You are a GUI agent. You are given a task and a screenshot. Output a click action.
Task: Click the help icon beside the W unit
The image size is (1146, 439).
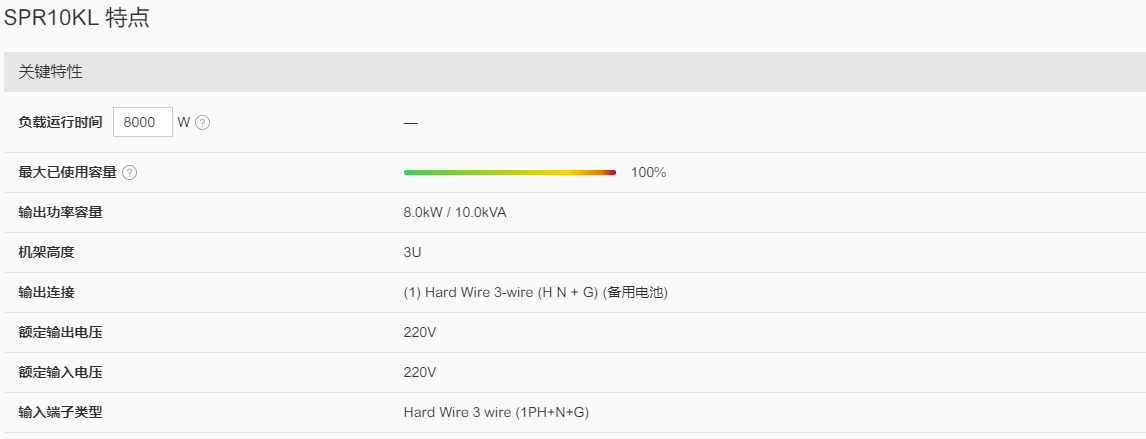click(x=202, y=123)
